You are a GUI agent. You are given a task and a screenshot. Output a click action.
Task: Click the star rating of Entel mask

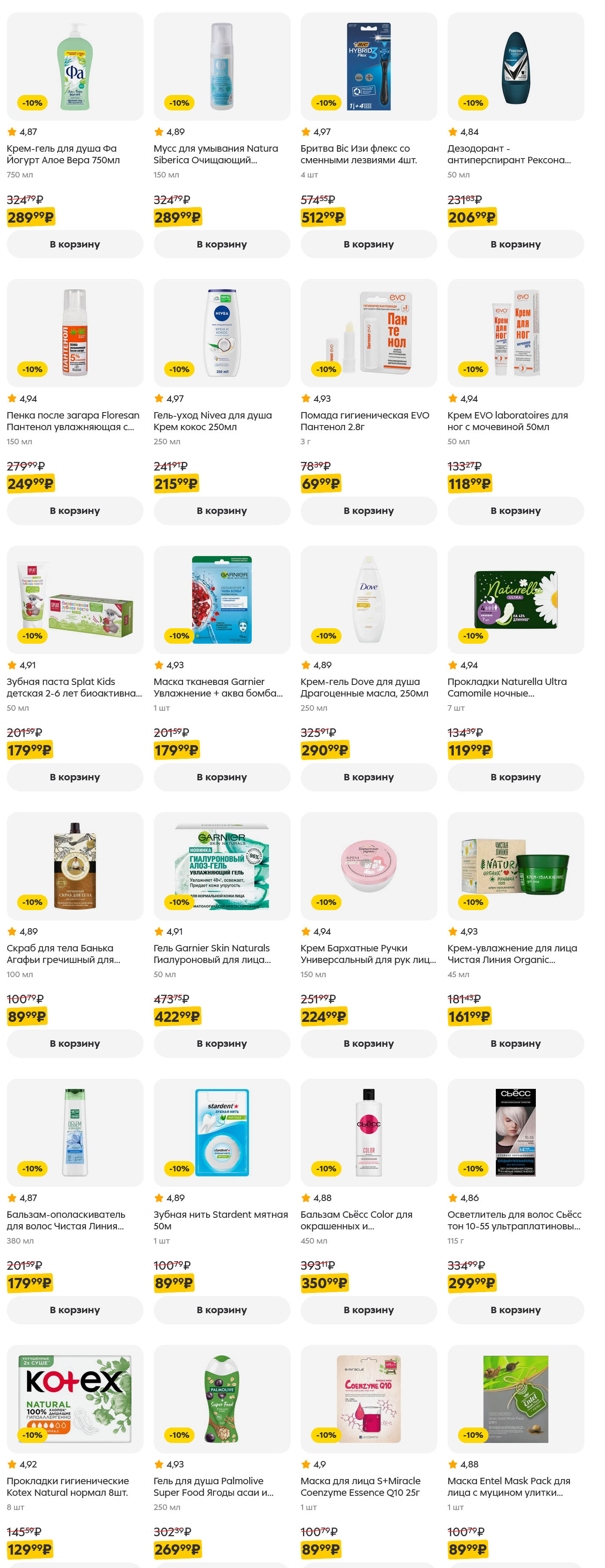463,1464
